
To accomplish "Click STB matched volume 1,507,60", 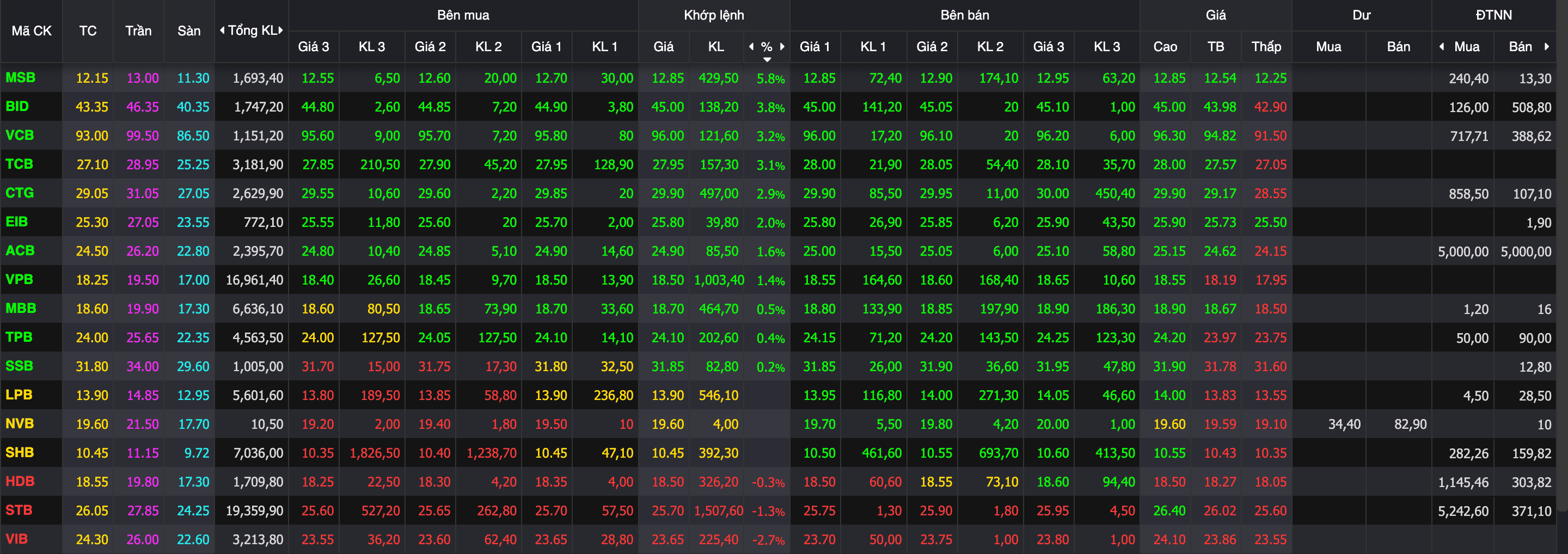I will (719, 511).
